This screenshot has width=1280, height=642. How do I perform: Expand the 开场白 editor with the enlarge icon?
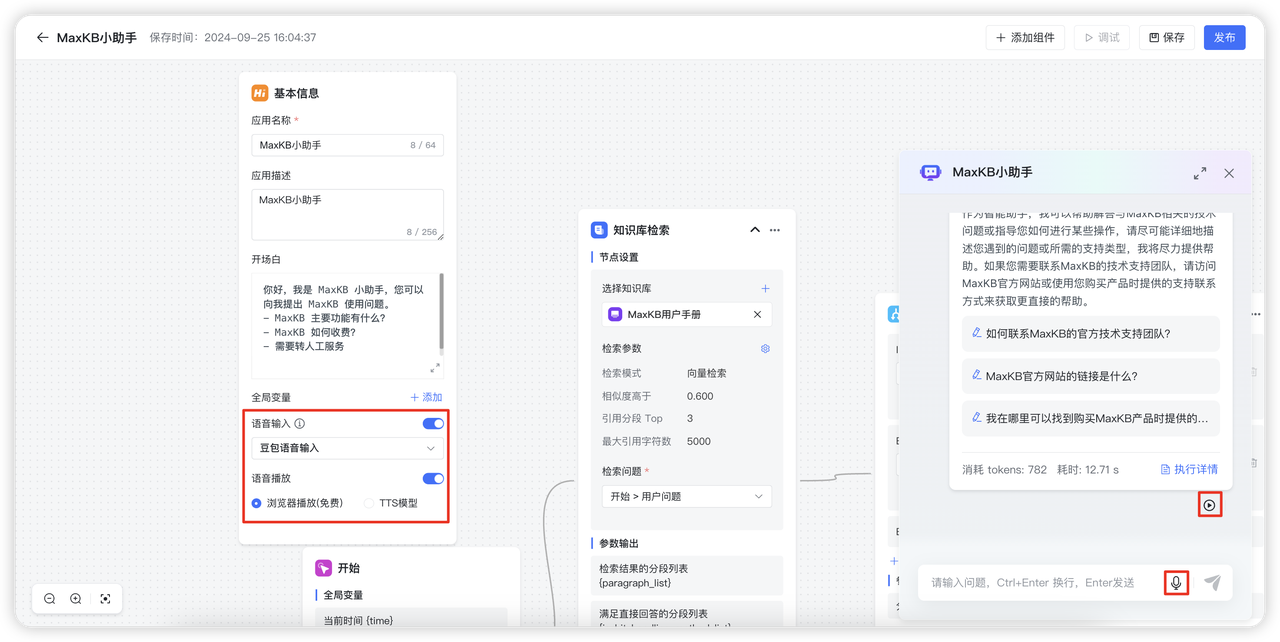click(x=435, y=368)
